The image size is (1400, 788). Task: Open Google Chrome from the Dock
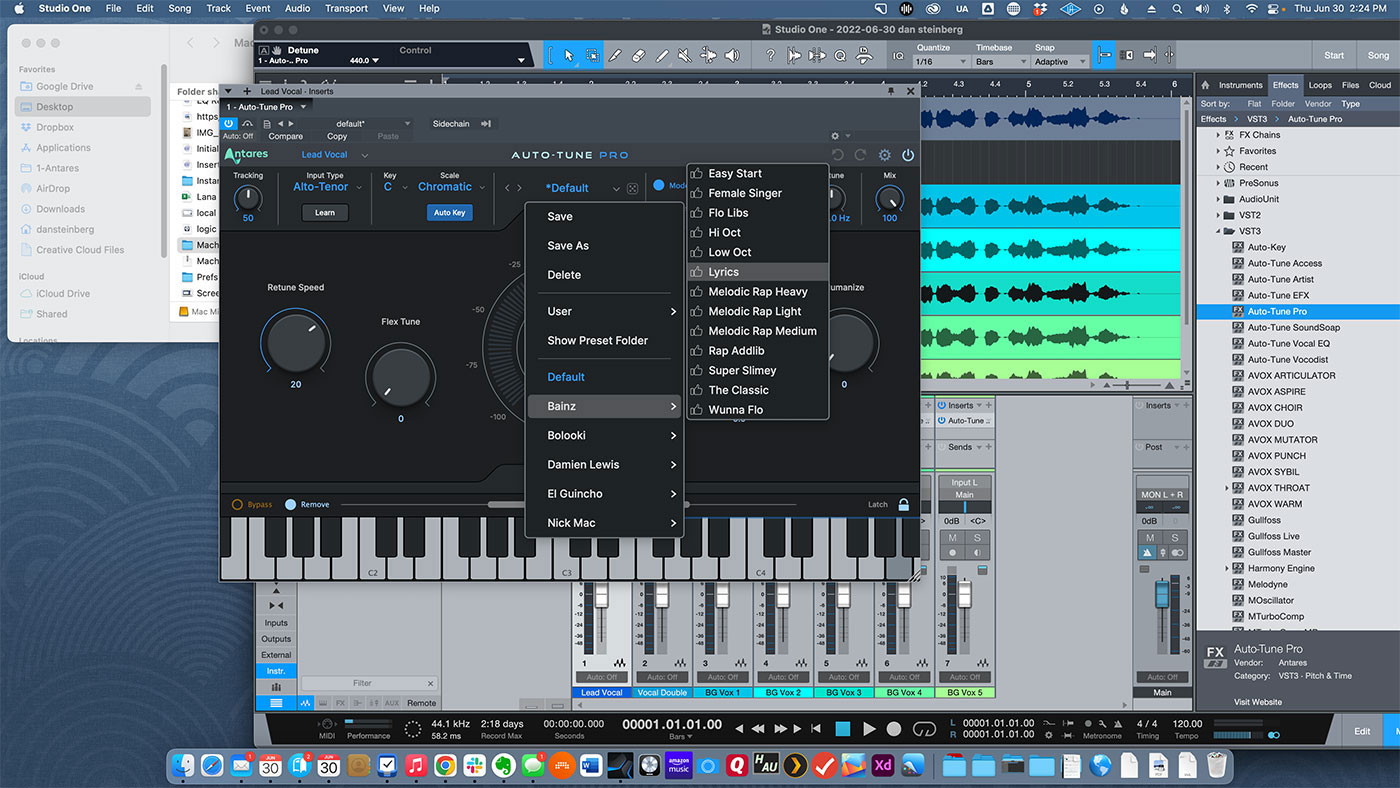pyautogui.click(x=445, y=766)
